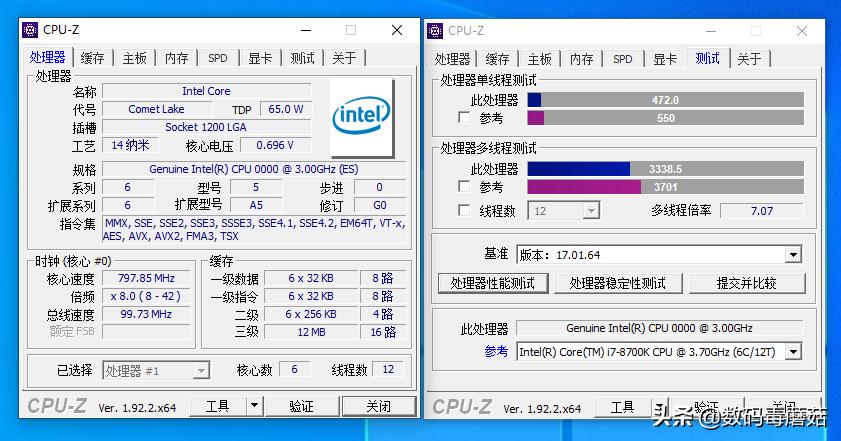Click 工具 button in left window
The height and width of the screenshot is (441, 841).
pyautogui.click(x=218, y=406)
